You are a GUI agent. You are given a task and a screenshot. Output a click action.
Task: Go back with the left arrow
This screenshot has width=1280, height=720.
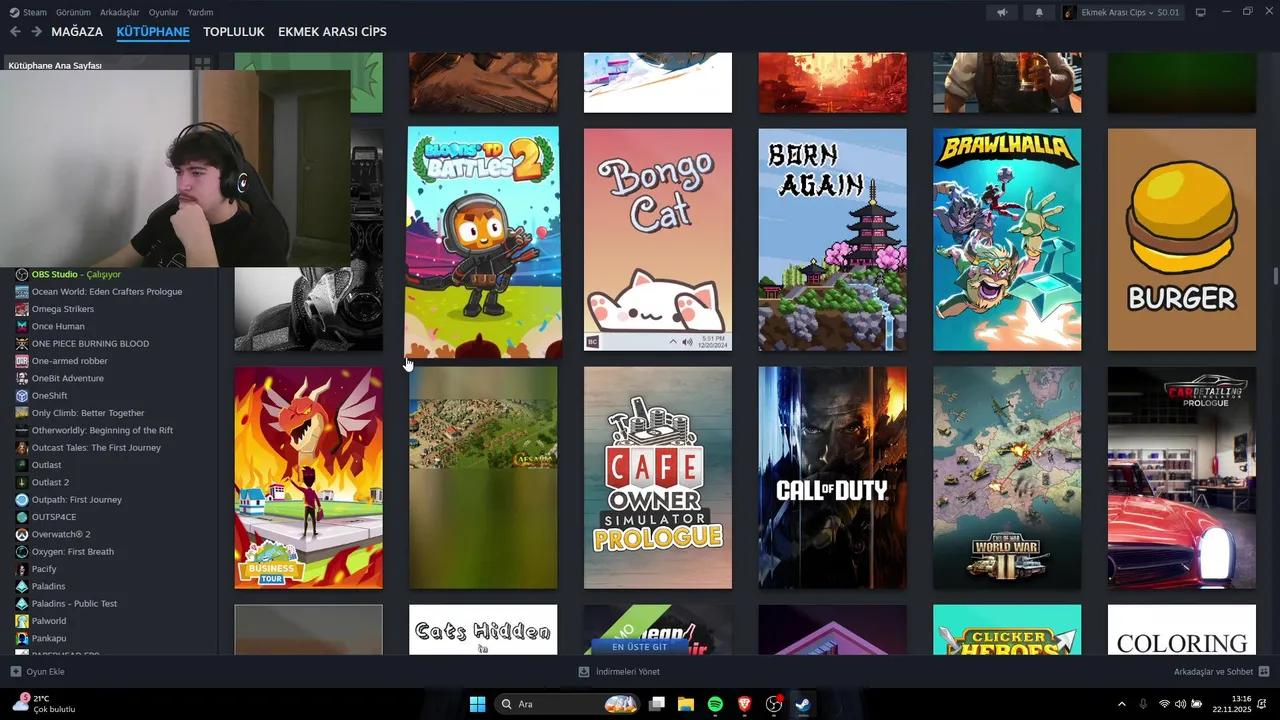point(15,32)
